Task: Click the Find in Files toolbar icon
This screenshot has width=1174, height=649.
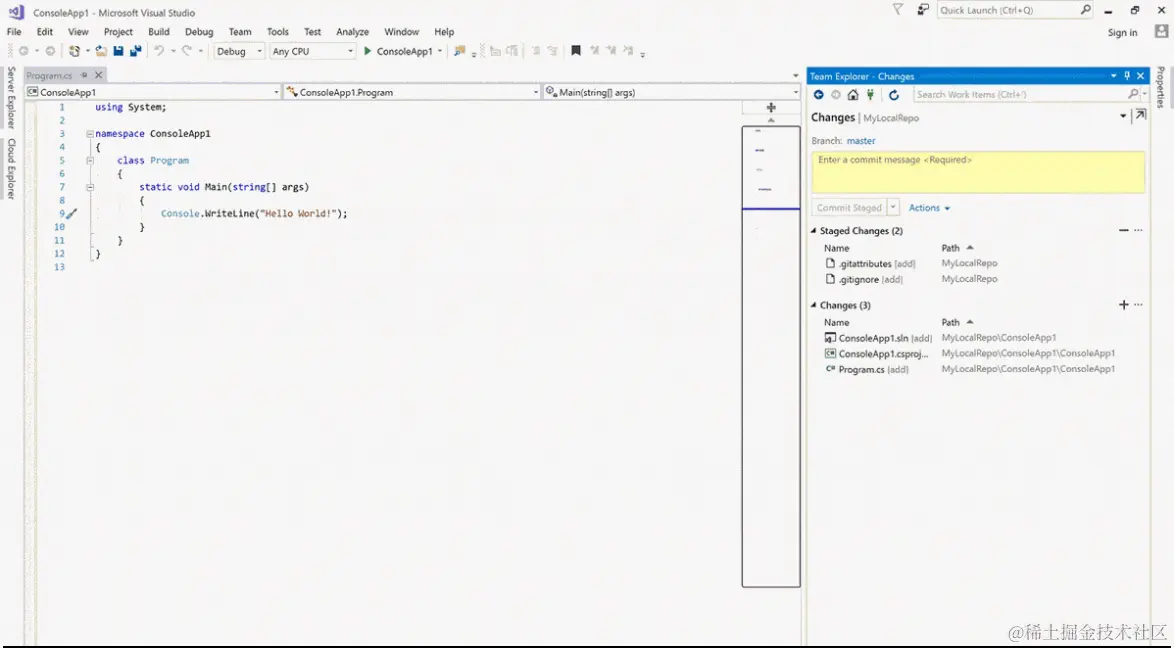Action: (460, 51)
